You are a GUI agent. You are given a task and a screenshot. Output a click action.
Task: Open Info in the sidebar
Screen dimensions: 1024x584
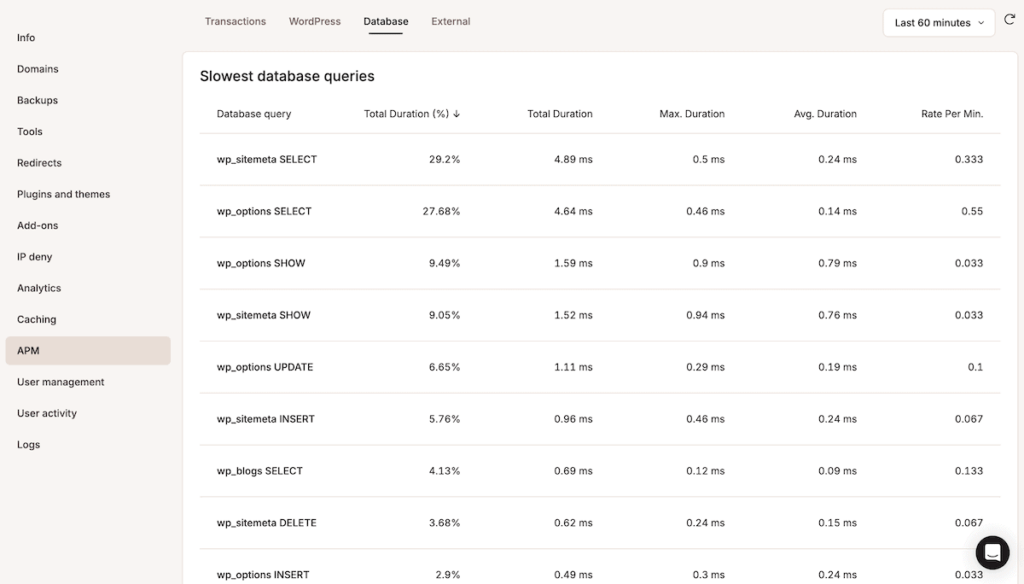pos(25,37)
